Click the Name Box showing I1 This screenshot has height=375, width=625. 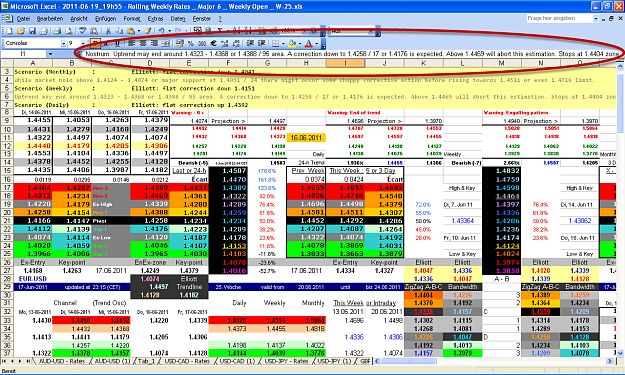click(23, 54)
